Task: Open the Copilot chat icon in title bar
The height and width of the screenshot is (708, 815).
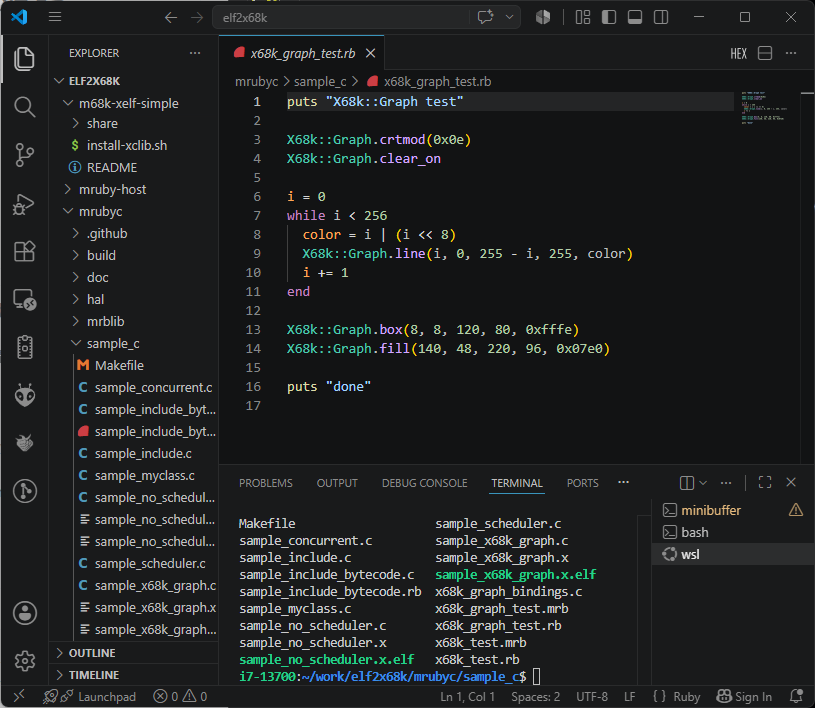Action: 485,17
